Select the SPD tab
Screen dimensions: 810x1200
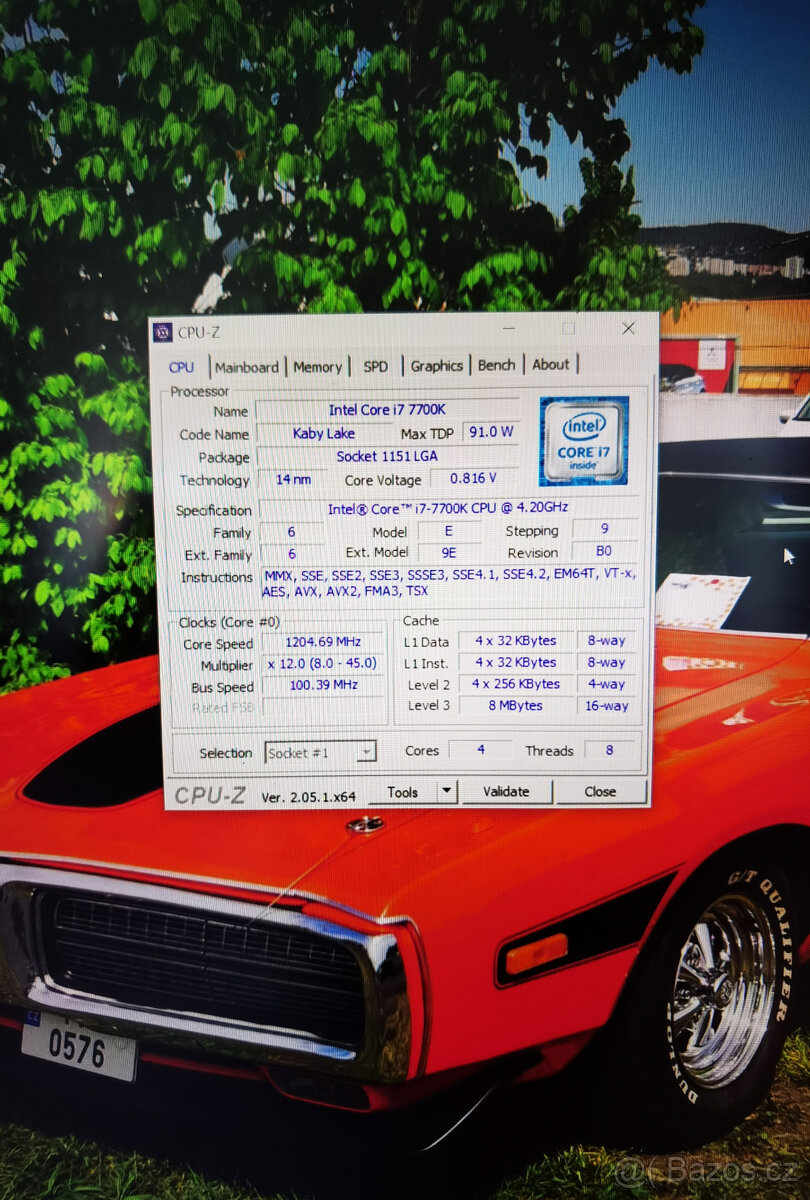coord(374,367)
